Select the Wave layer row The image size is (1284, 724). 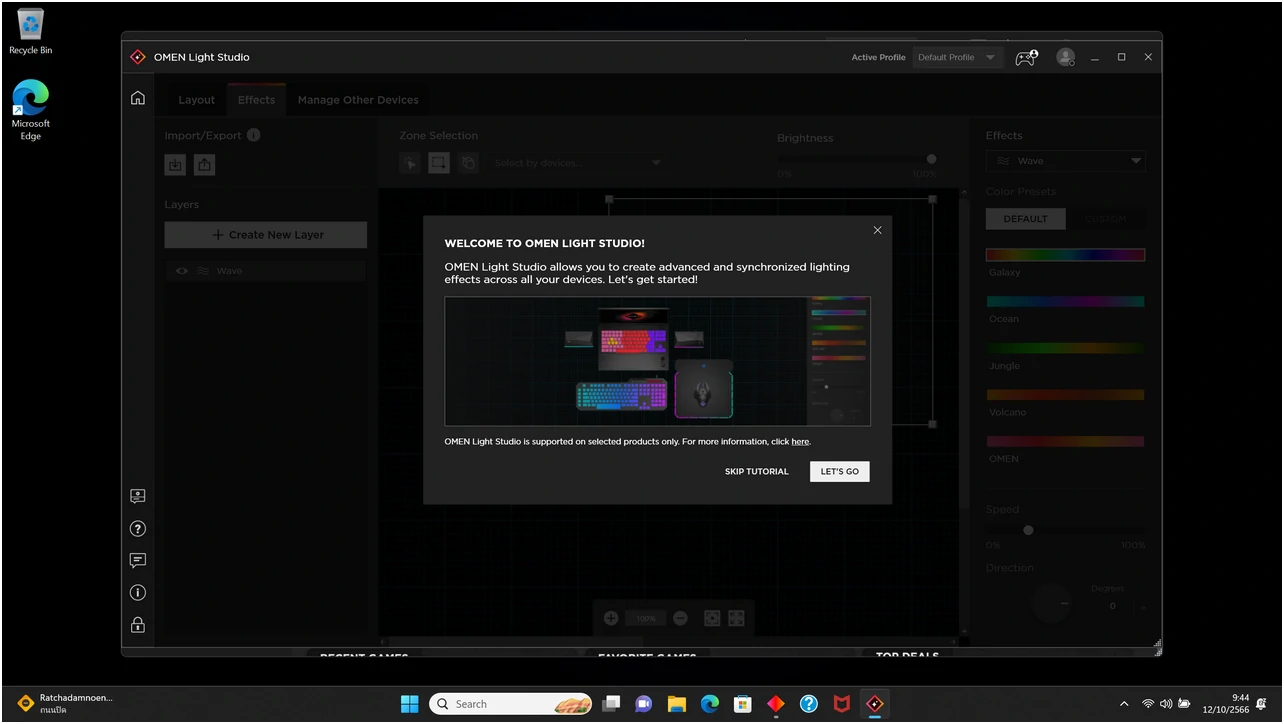tap(266, 271)
